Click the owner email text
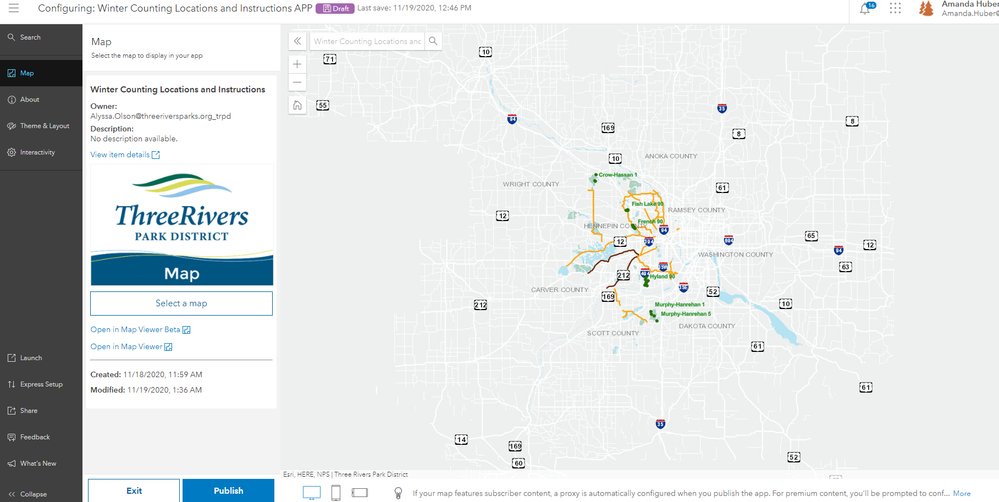The height and width of the screenshot is (502, 999). (161, 118)
